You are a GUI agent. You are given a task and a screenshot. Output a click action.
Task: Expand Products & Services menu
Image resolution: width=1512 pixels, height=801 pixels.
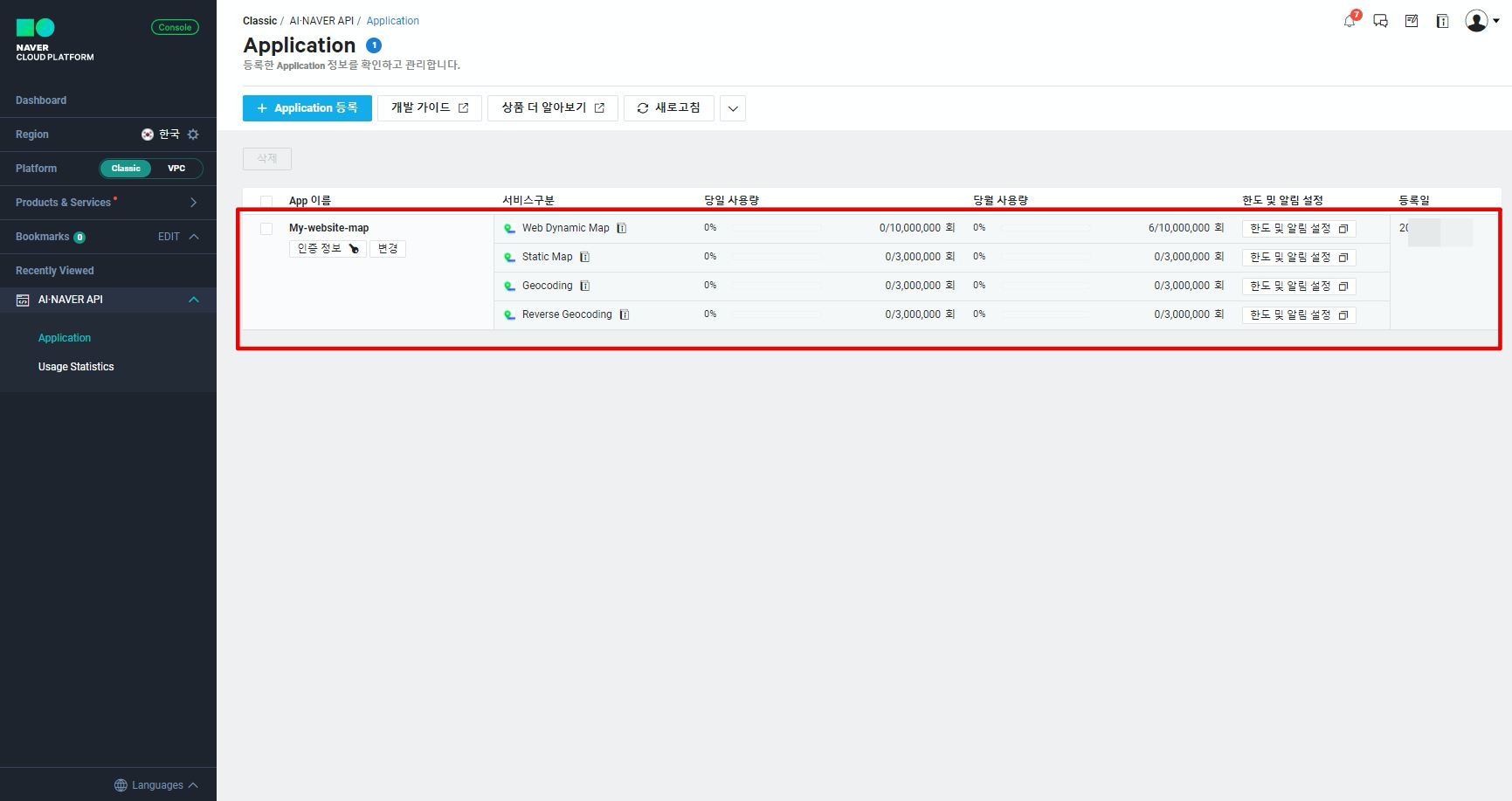108,203
